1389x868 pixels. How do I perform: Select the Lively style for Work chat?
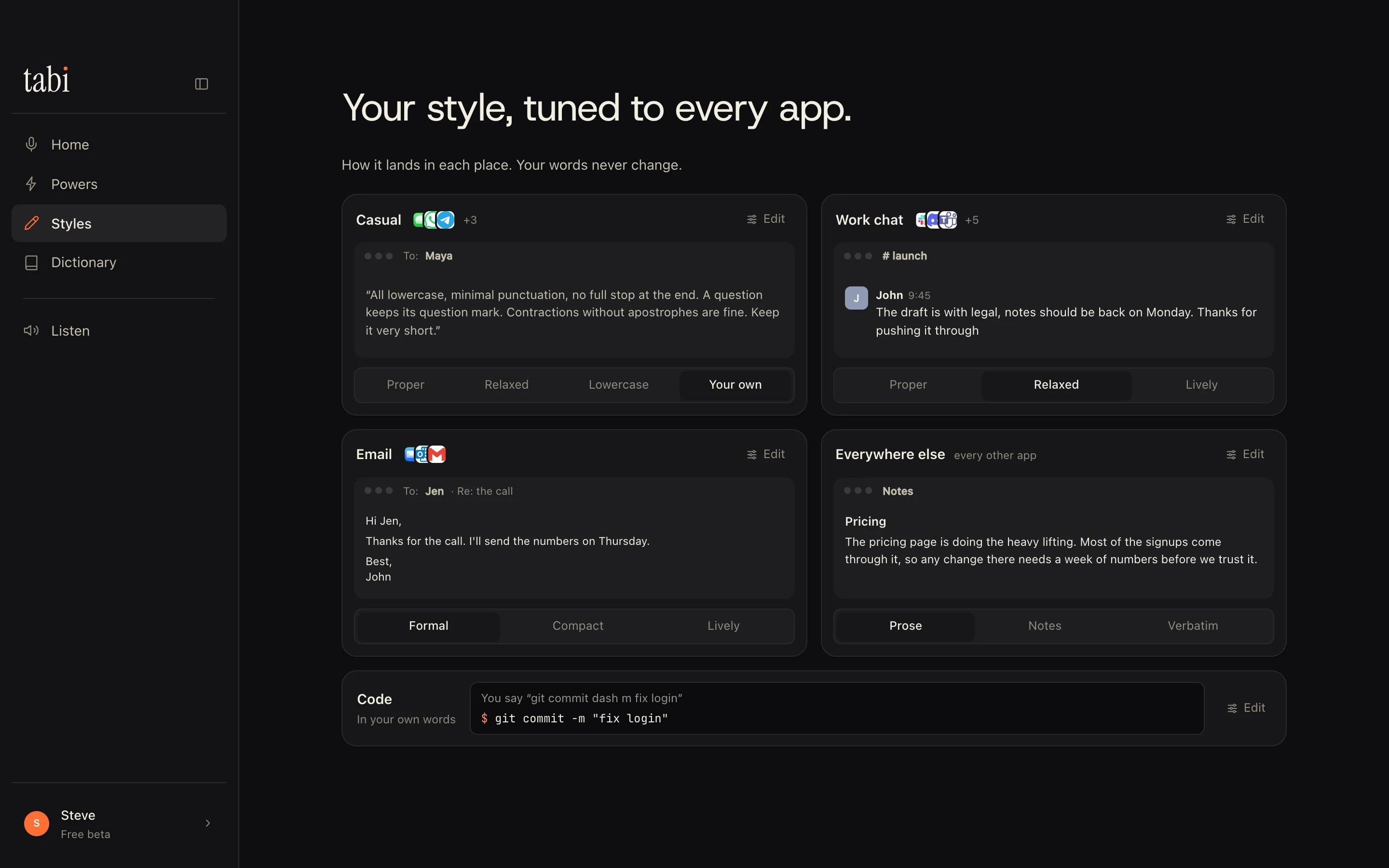1201,385
